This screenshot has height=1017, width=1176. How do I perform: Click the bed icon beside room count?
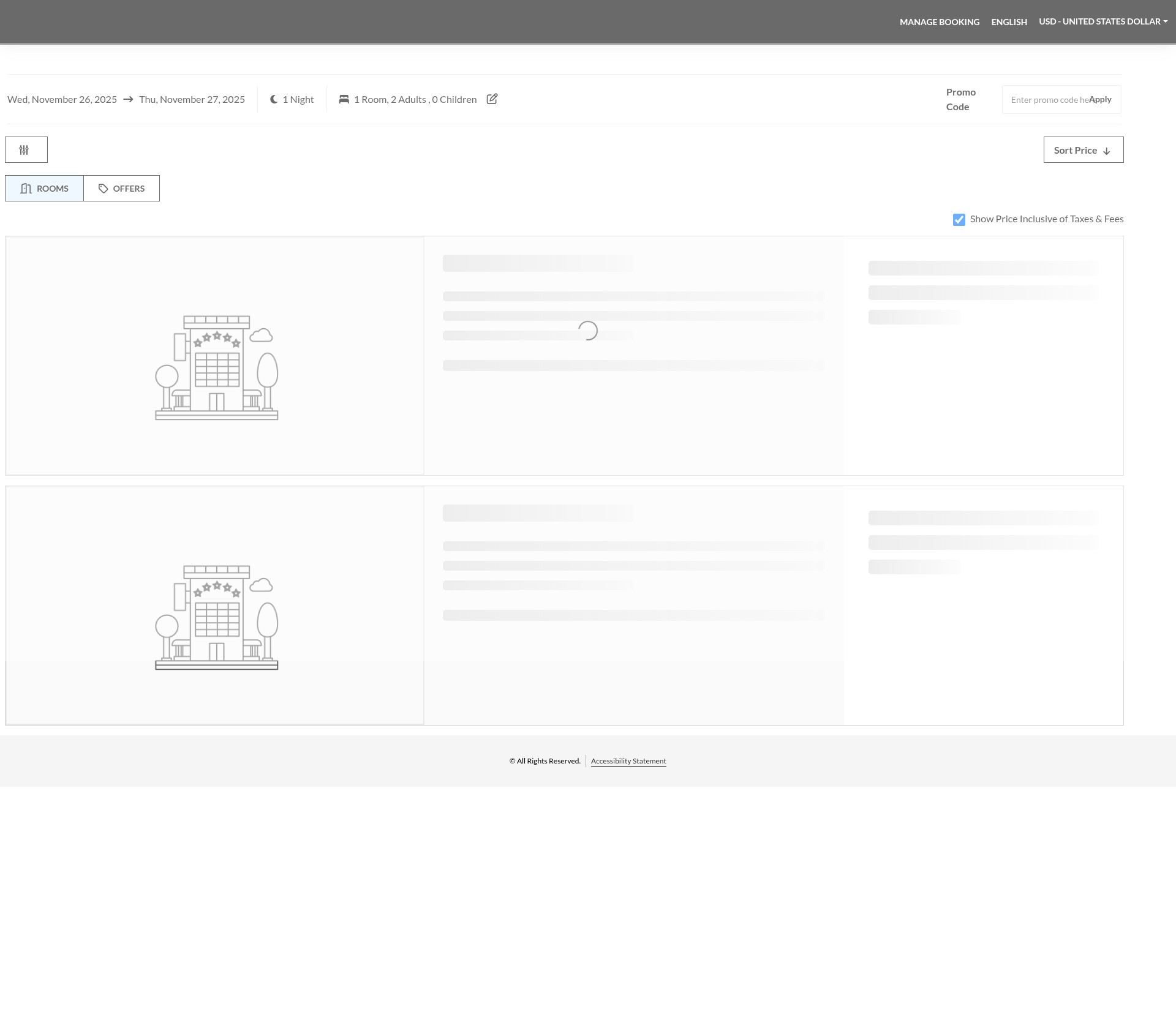(344, 99)
